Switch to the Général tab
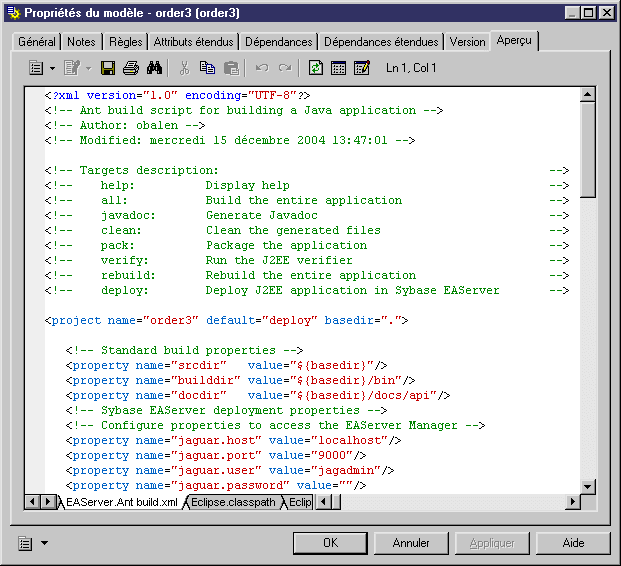The width and height of the screenshot is (621, 566). 37,42
